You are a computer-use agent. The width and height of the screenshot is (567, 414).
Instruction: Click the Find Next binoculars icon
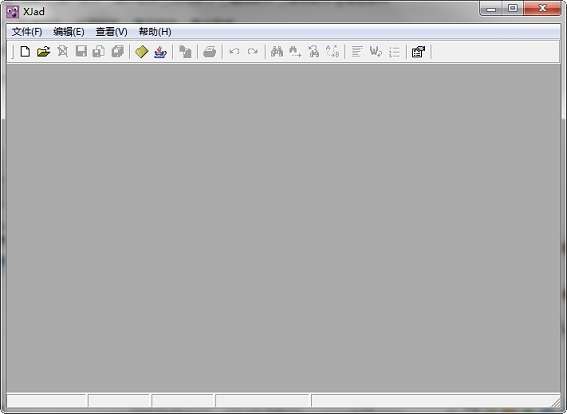(x=295, y=51)
